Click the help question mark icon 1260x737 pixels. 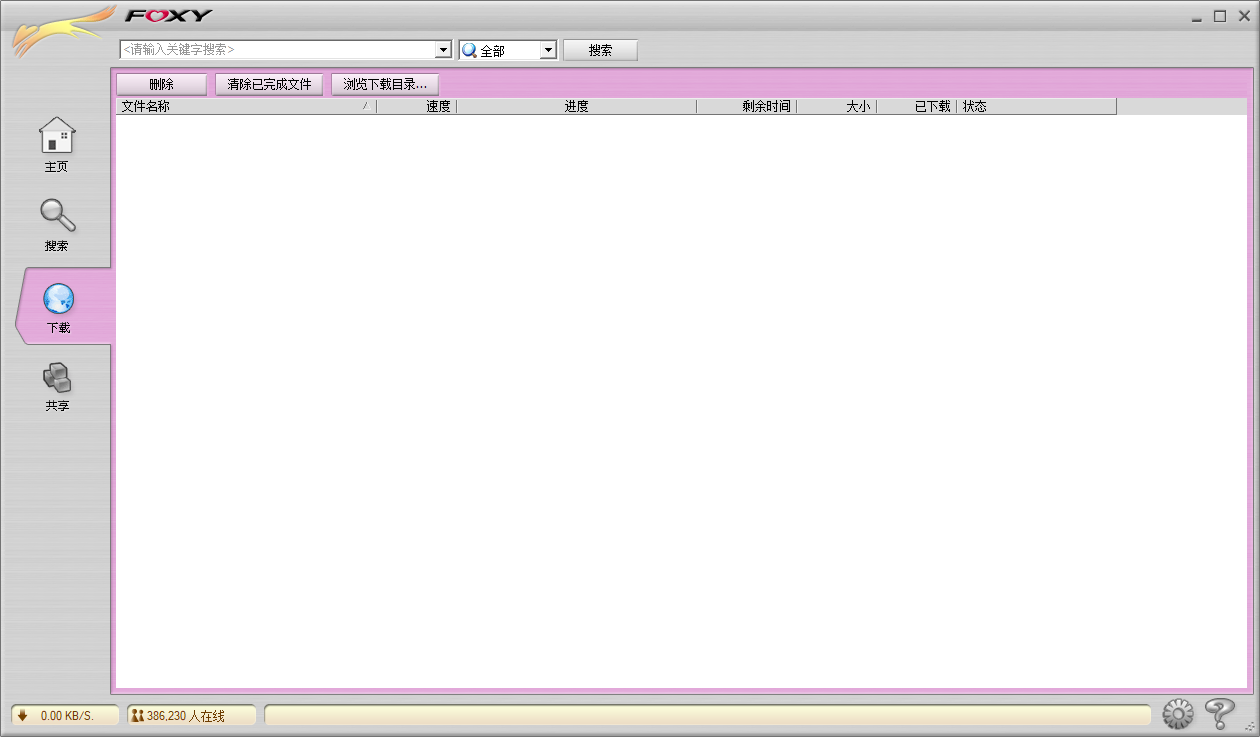[1219, 713]
